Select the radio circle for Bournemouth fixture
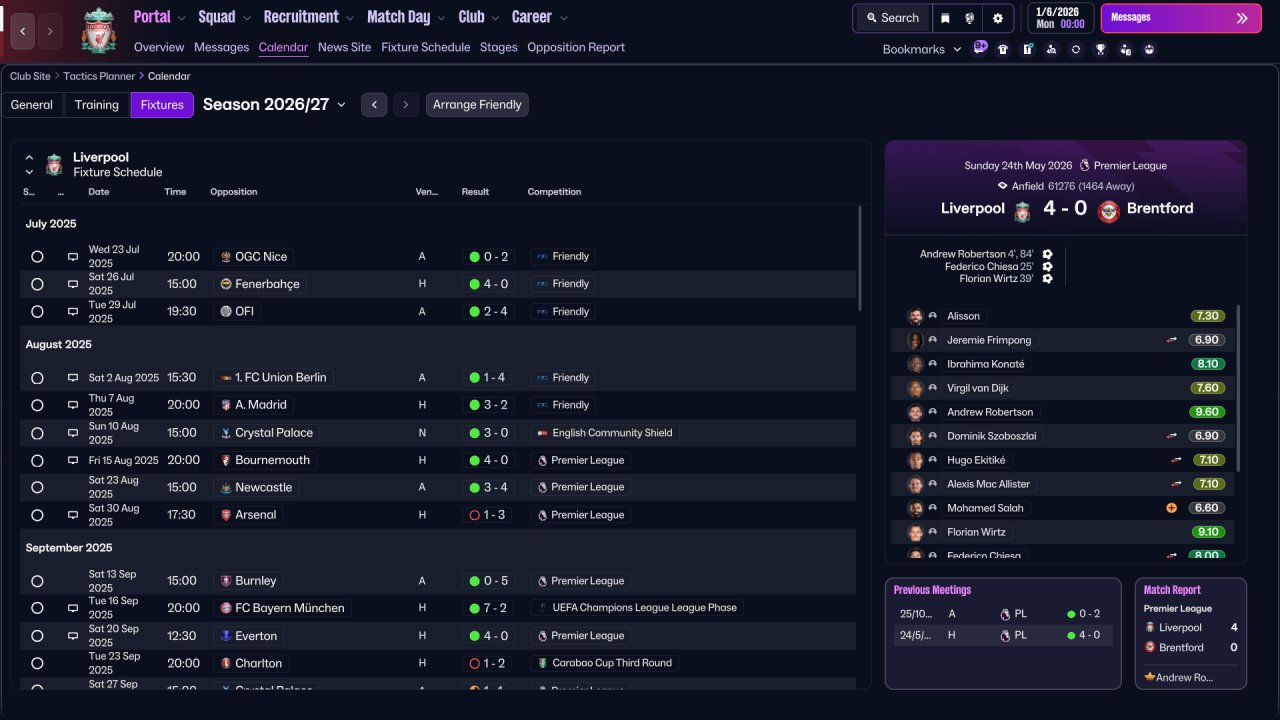Screen dimensions: 1280x720 click(37, 461)
